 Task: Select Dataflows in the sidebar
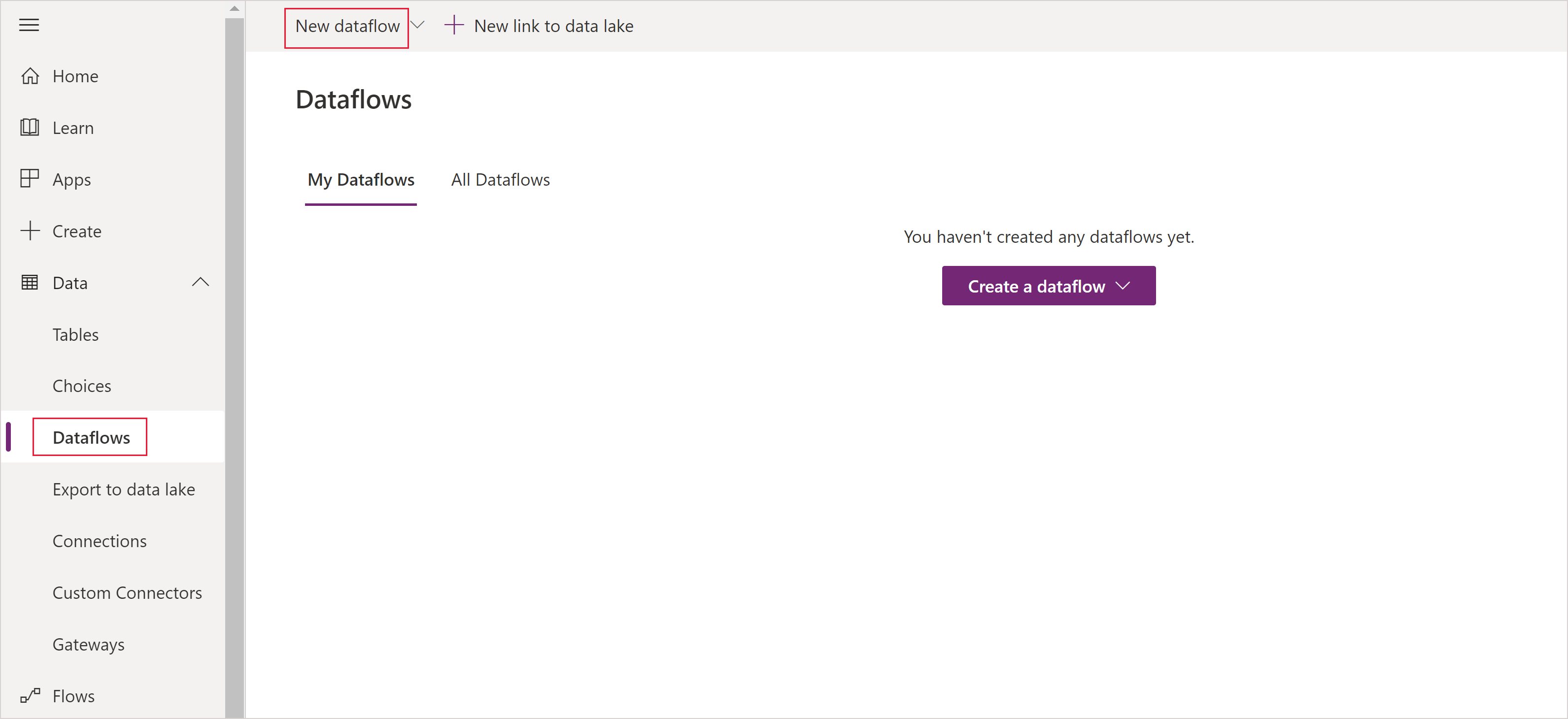click(x=90, y=437)
